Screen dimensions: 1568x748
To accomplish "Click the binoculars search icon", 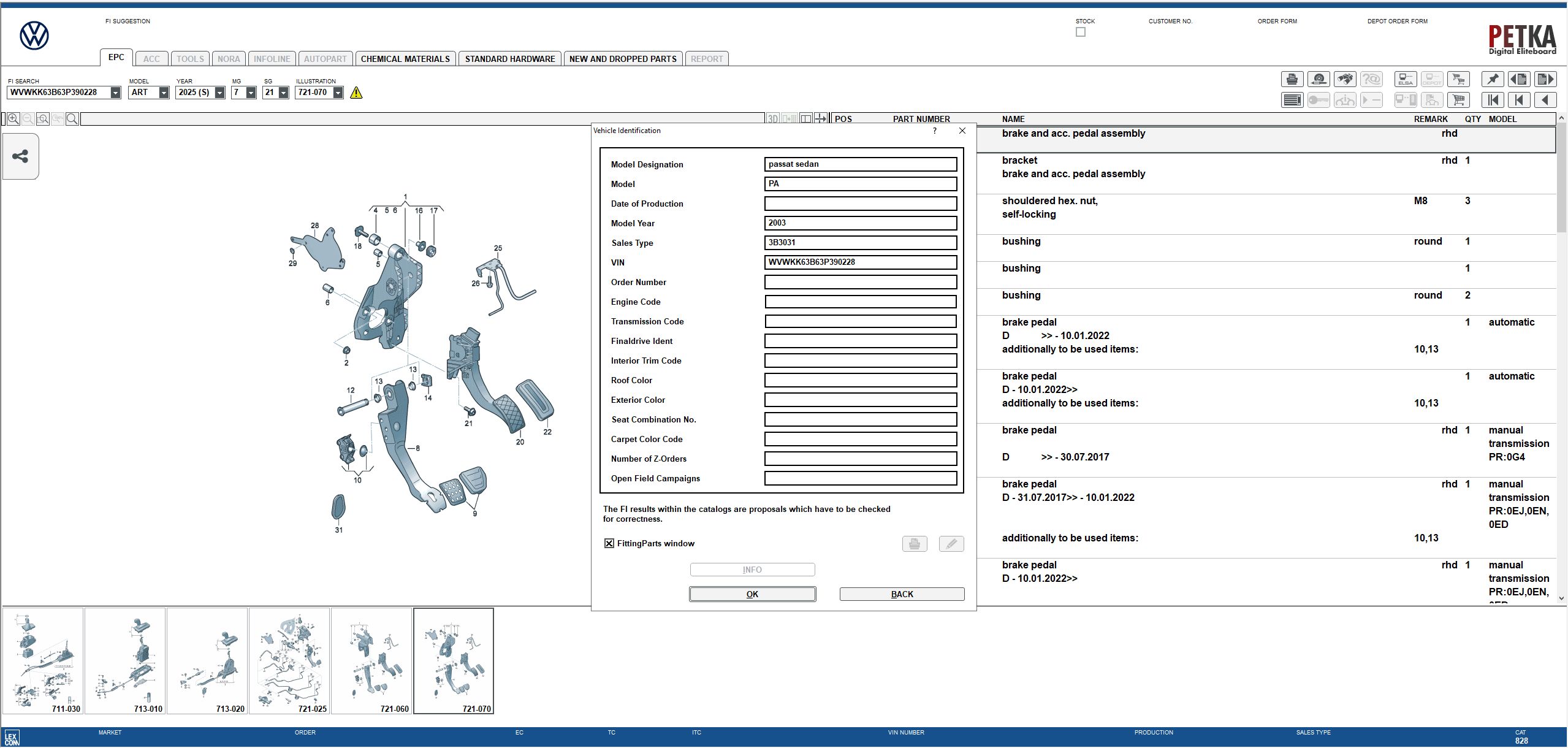I will [x=1345, y=79].
